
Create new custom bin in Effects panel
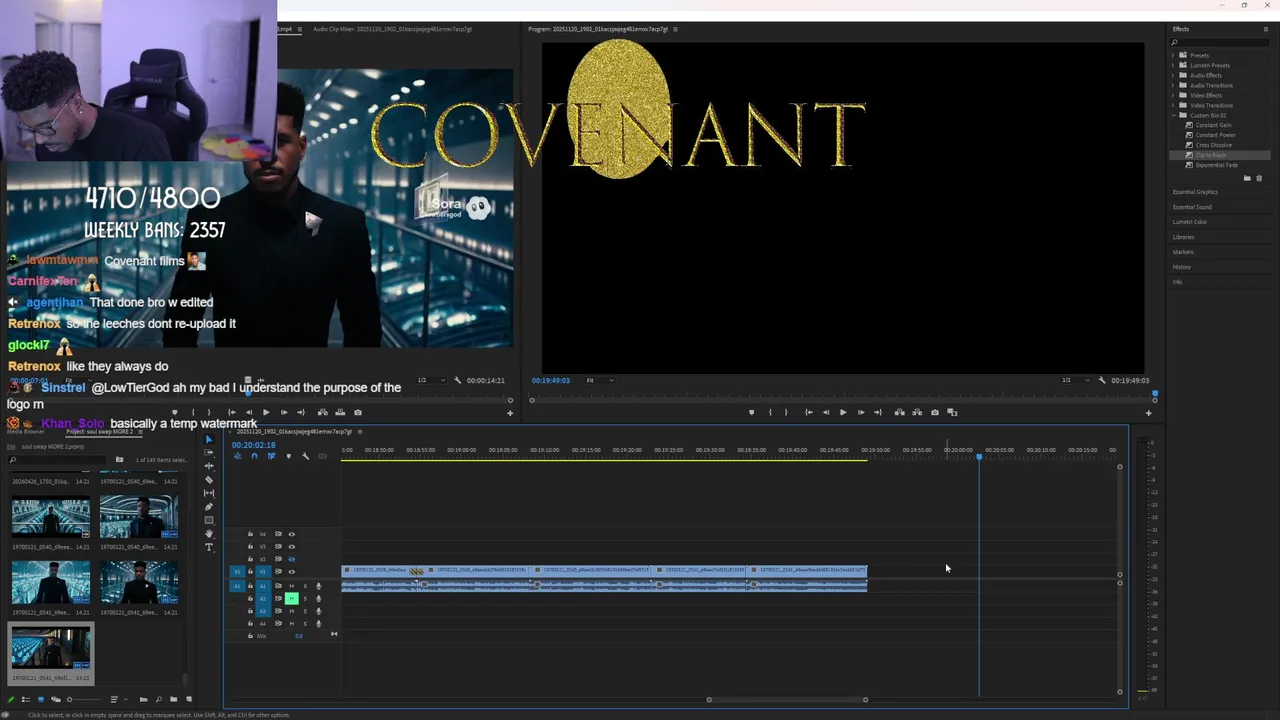pyautogui.click(x=1247, y=178)
